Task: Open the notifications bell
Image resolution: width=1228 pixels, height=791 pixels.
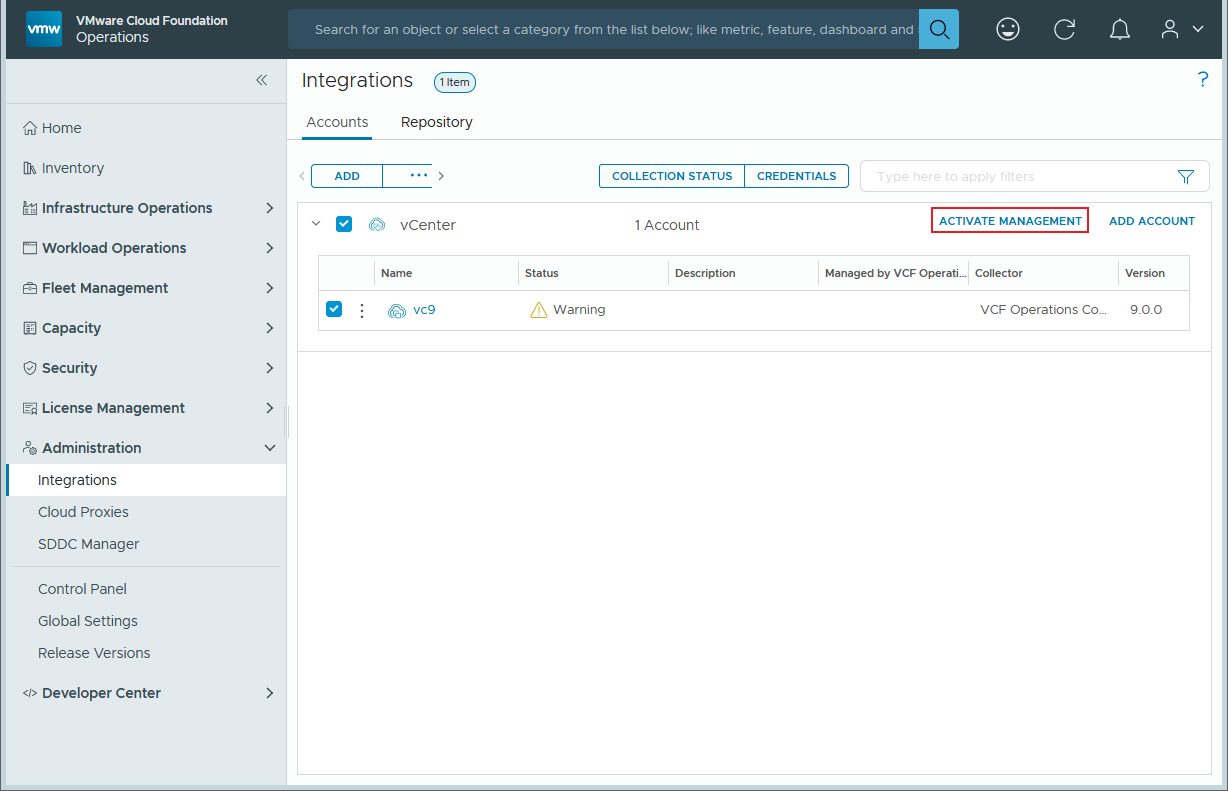Action: click(1120, 29)
